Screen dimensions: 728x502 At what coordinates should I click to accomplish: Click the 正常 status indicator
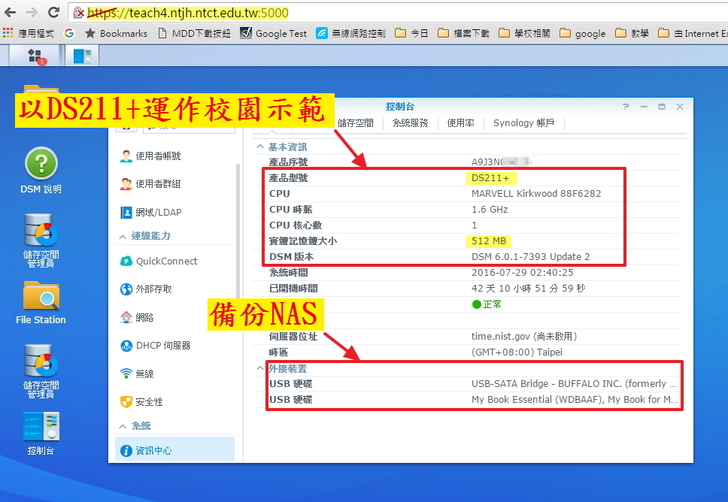[x=486, y=304]
